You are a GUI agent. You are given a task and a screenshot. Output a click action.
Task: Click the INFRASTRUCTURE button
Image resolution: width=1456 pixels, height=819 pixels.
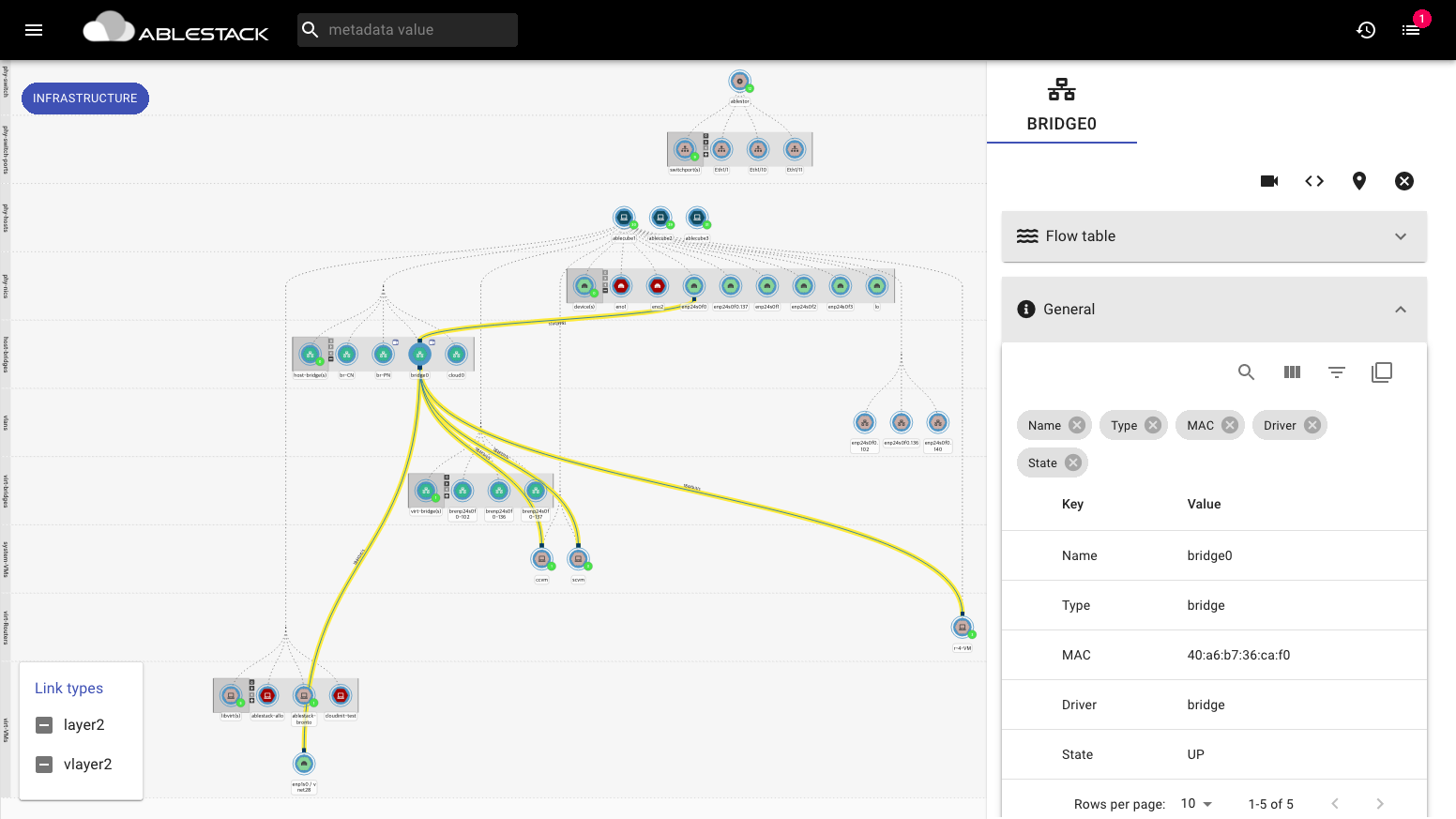click(x=85, y=99)
